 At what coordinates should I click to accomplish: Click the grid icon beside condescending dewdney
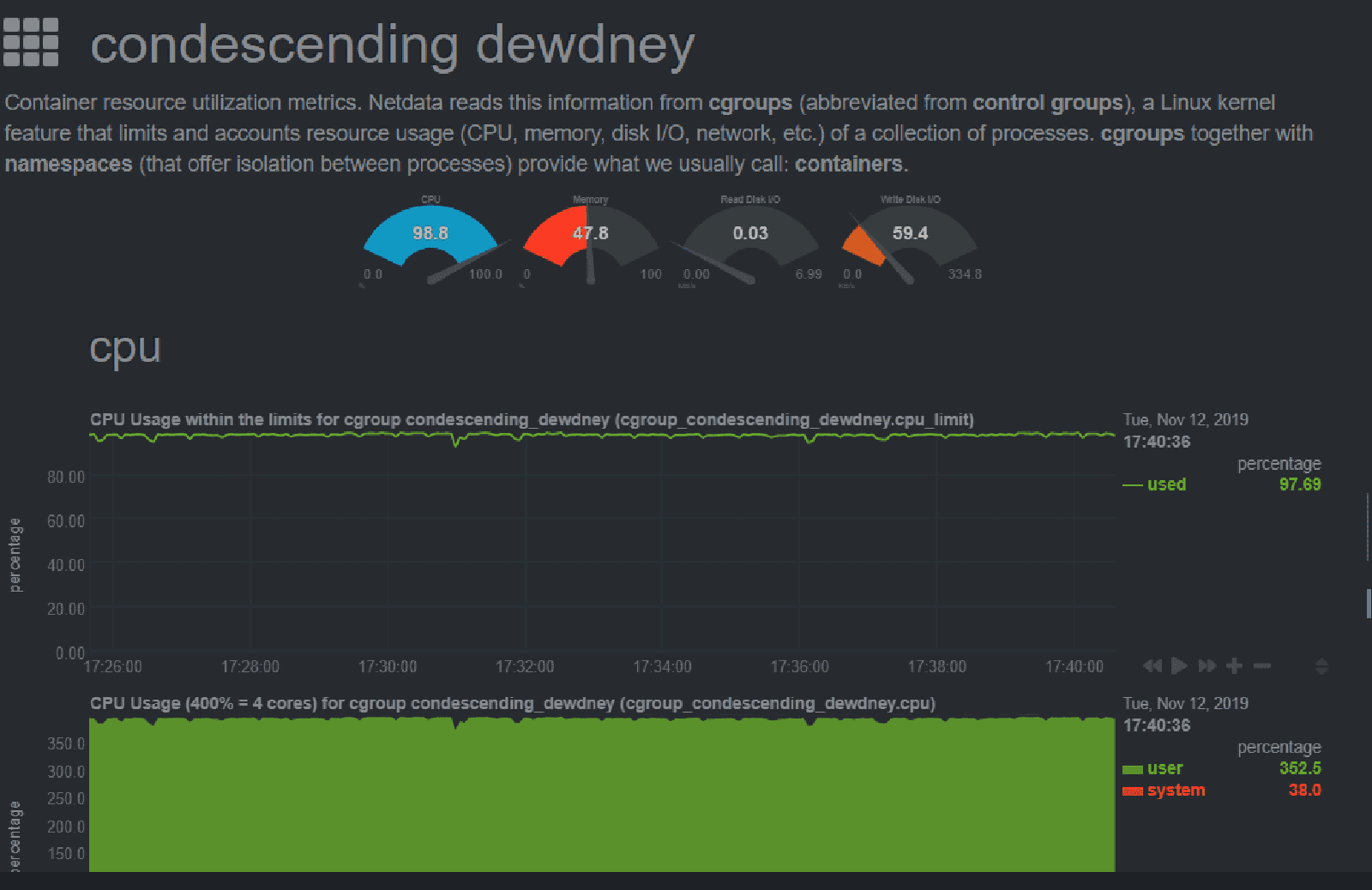[x=31, y=43]
